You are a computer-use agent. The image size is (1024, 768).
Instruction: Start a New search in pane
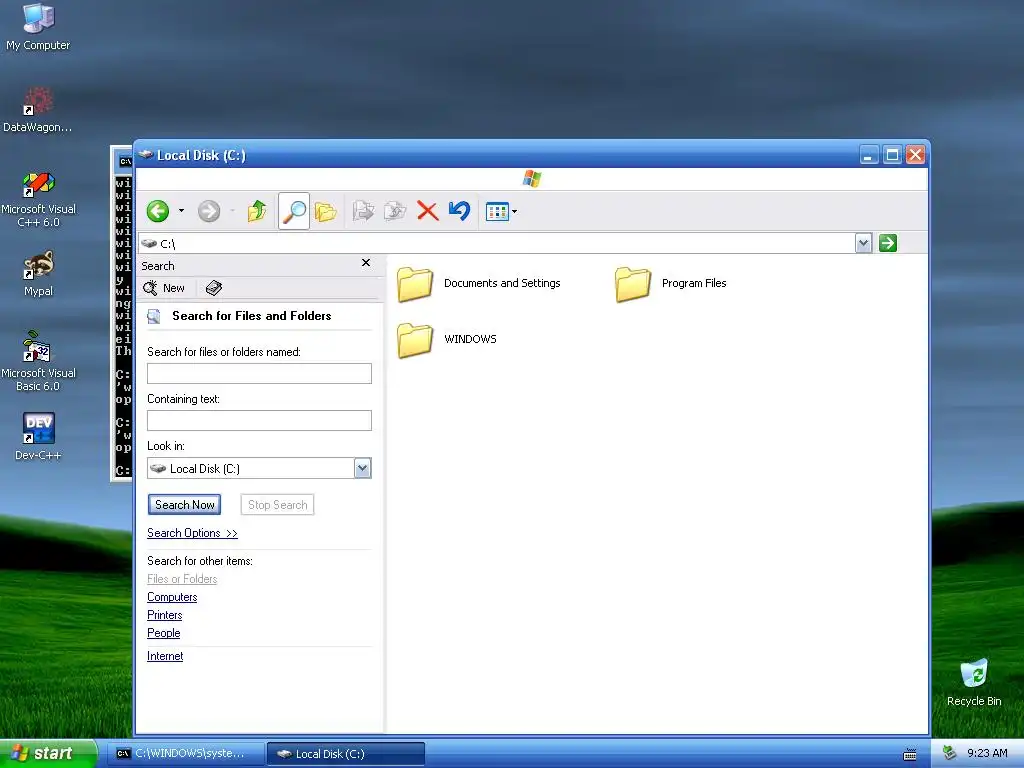(165, 288)
